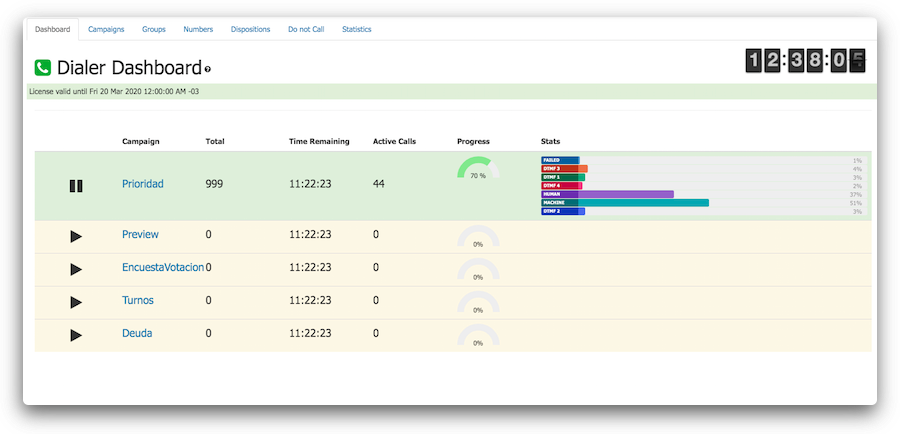The width and height of the screenshot is (900, 434).
Task: Click the help icon after Dialer Dashboard
Action: tap(207, 70)
